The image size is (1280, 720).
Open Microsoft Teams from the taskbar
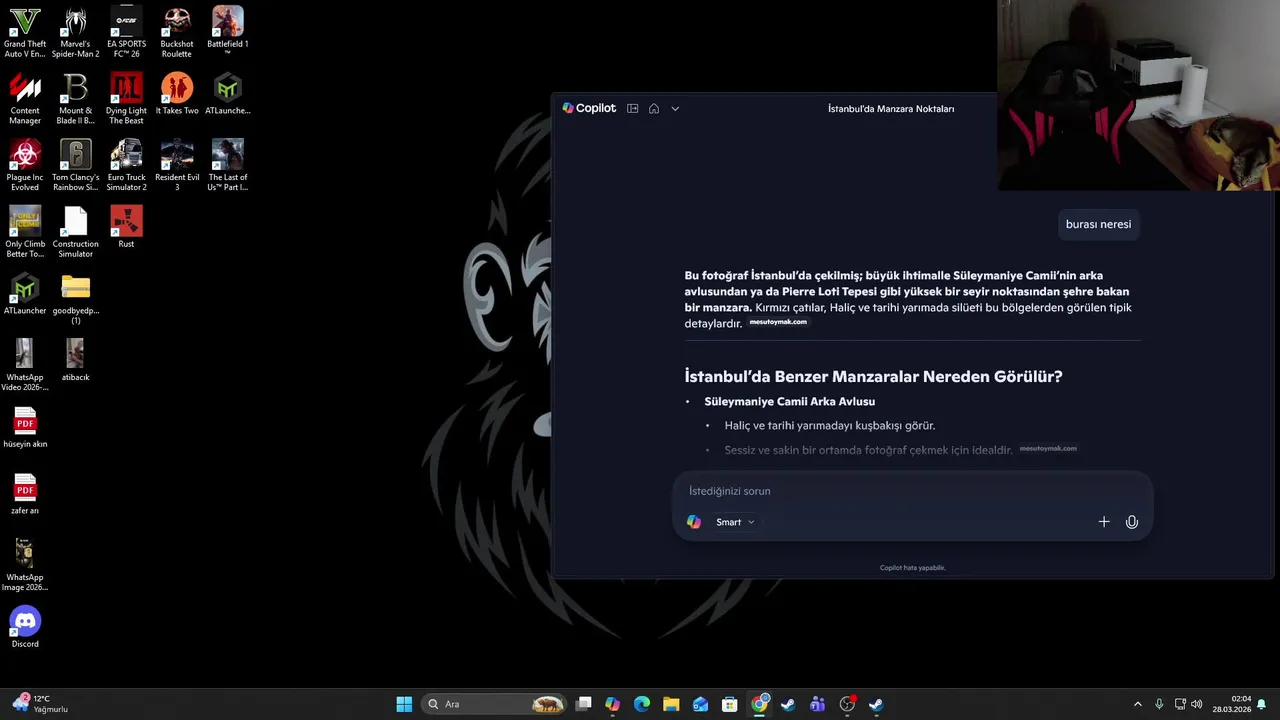click(x=818, y=704)
